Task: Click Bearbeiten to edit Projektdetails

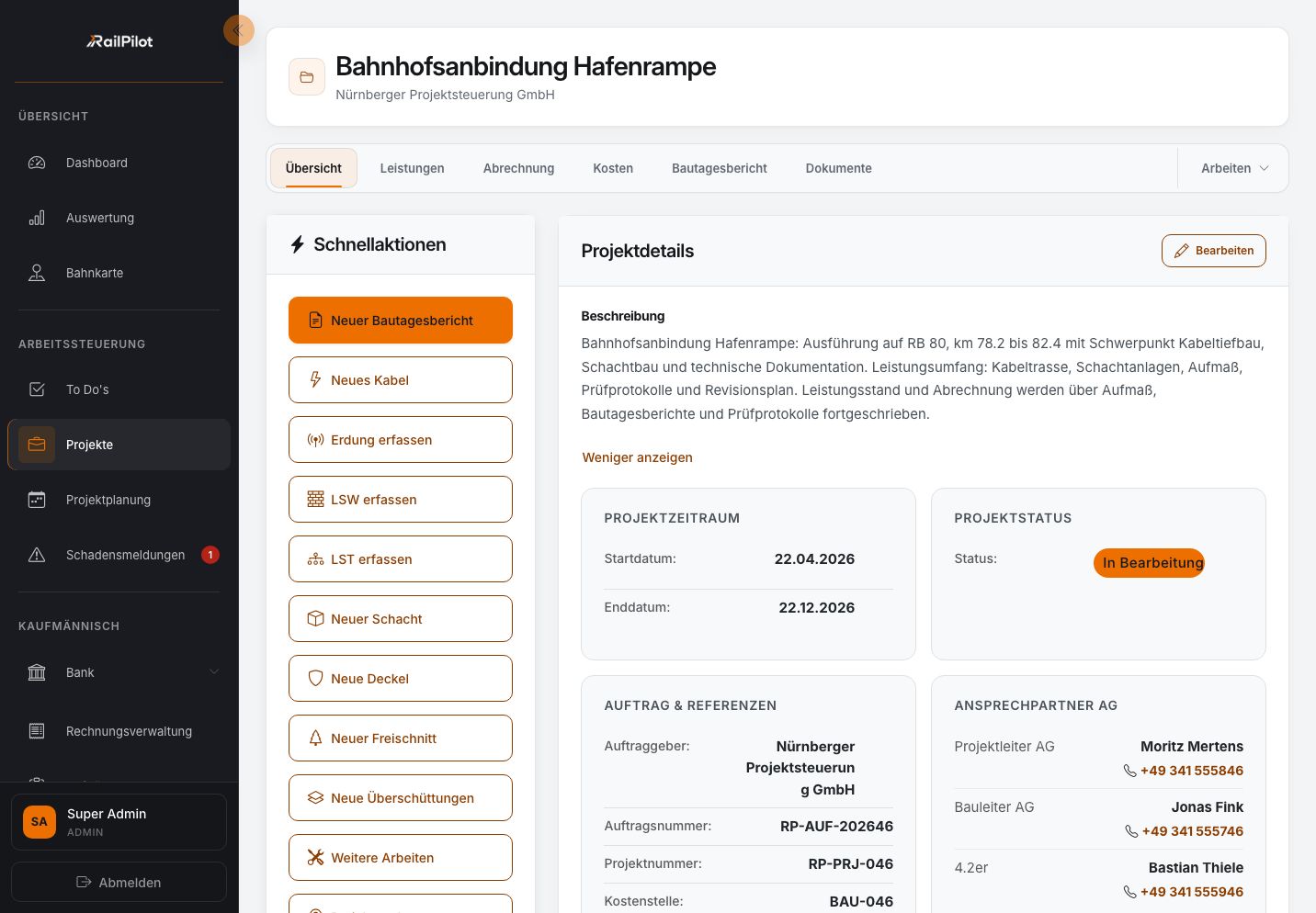Action: click(x=1214, y=251)
